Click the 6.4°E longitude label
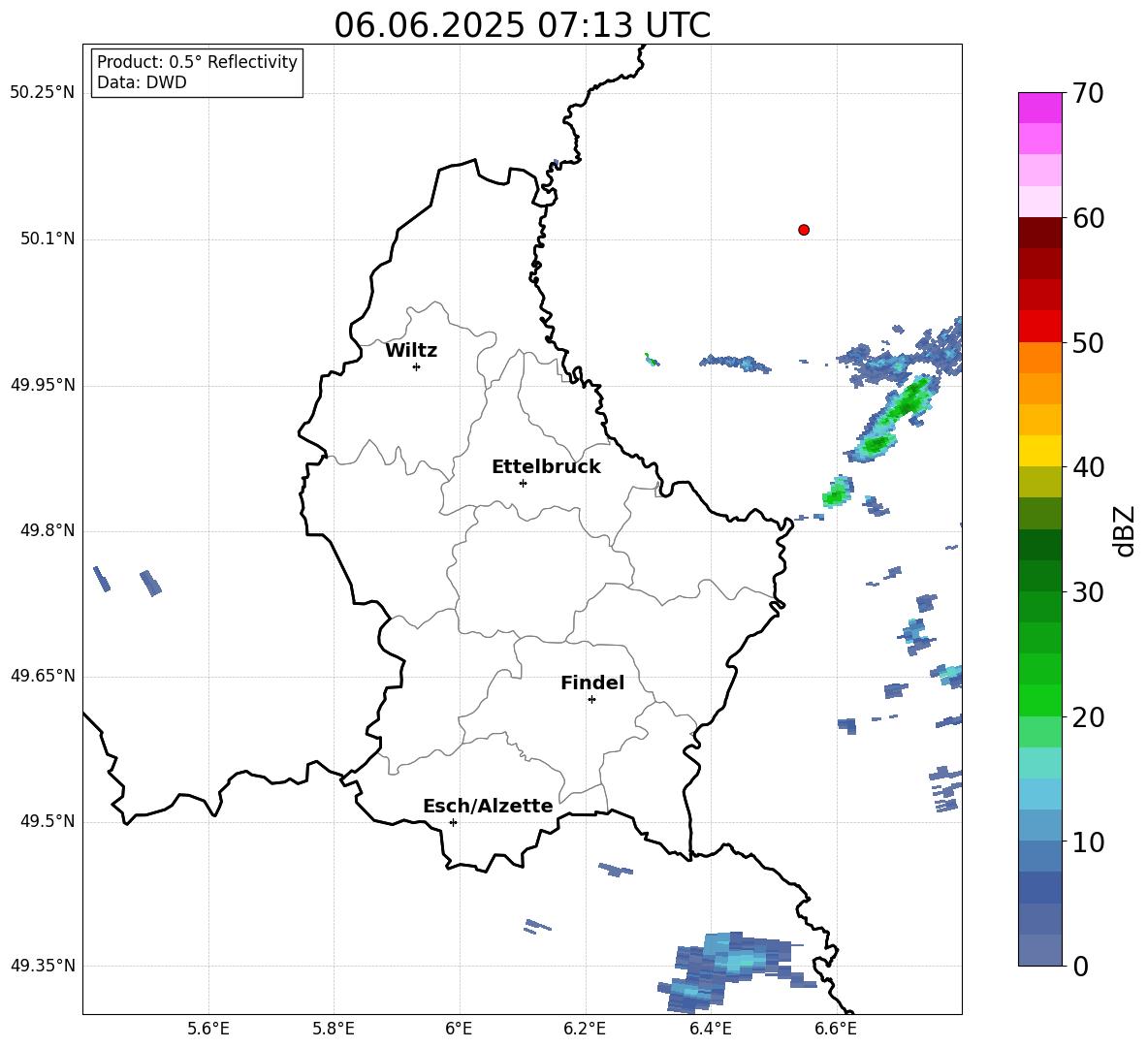 click(710, 1029)
